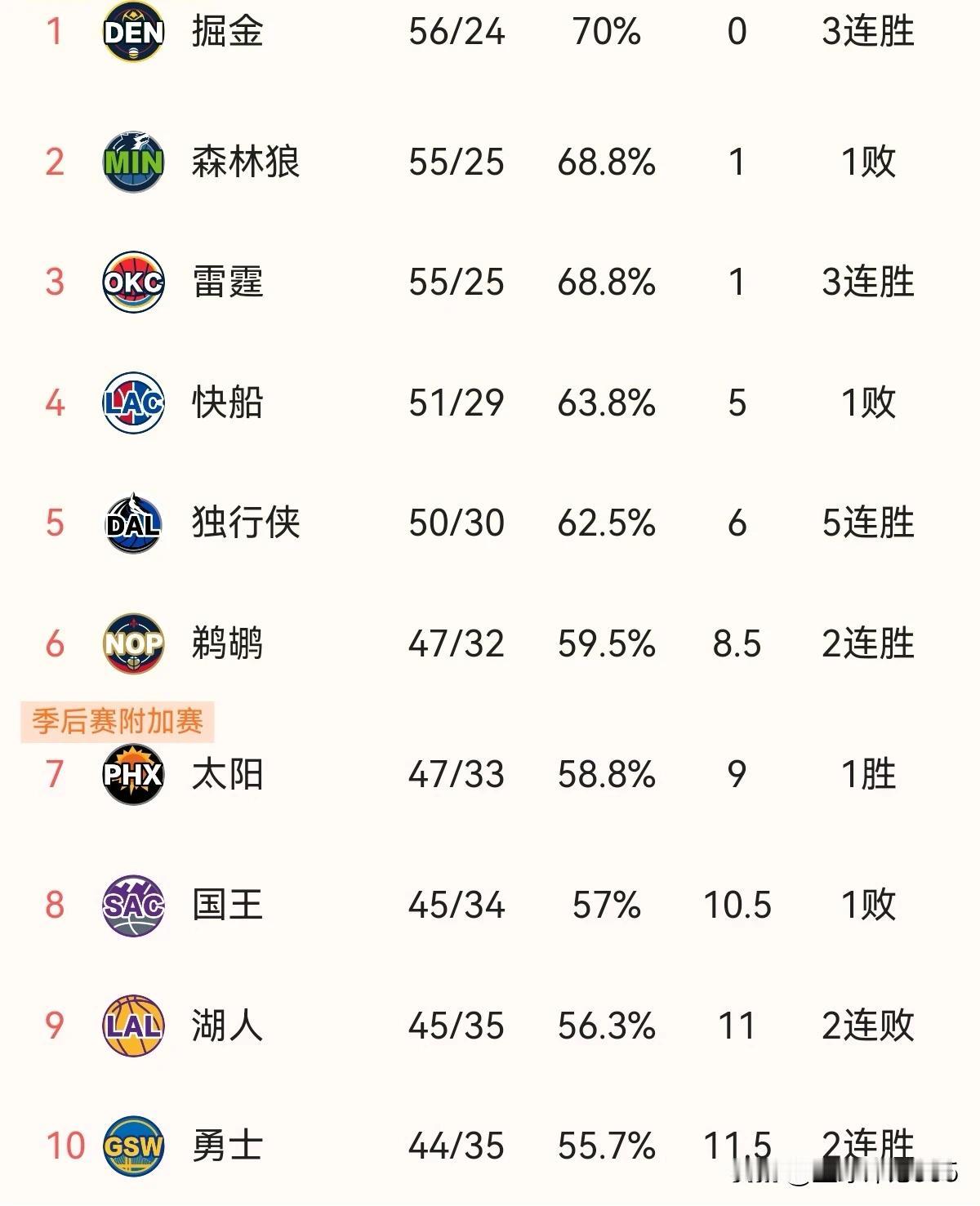Click the OKC Thunder team logo
980x1206 pixels.
click(x=134, y=283)
